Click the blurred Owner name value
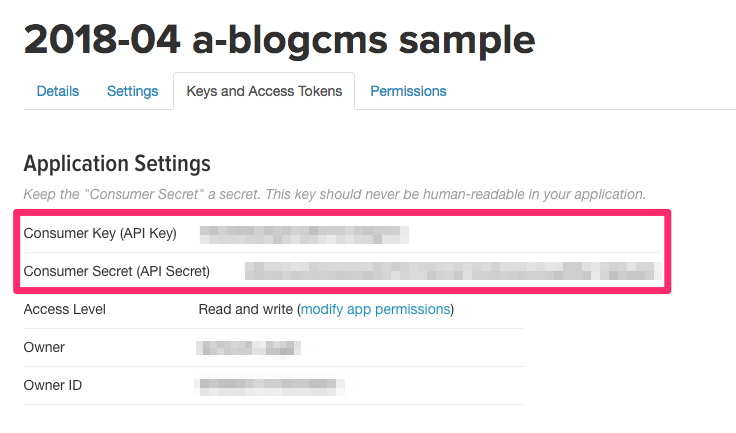 coord(249,348)
